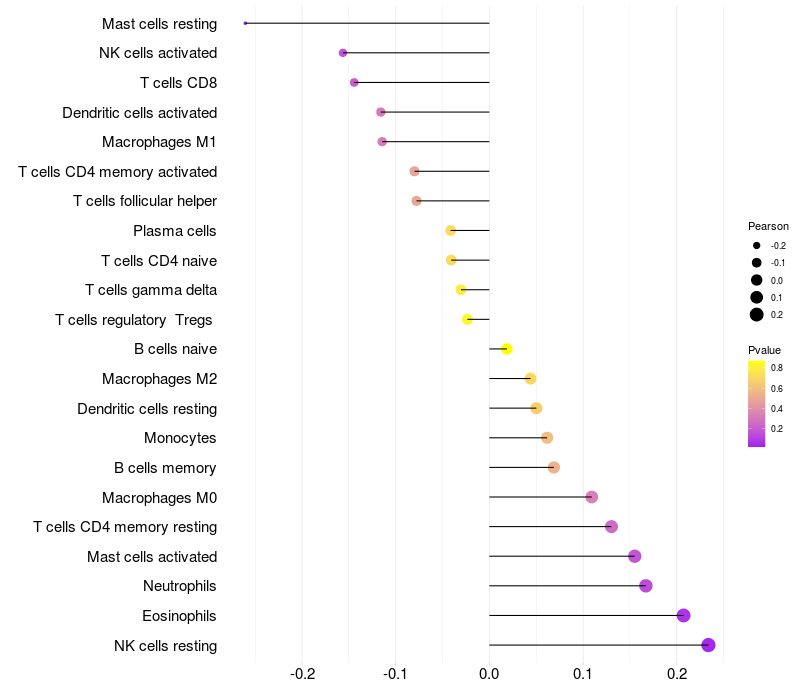800x700 pixels.
Task: Click the NK cells resting data point
Action: point(709,645)
